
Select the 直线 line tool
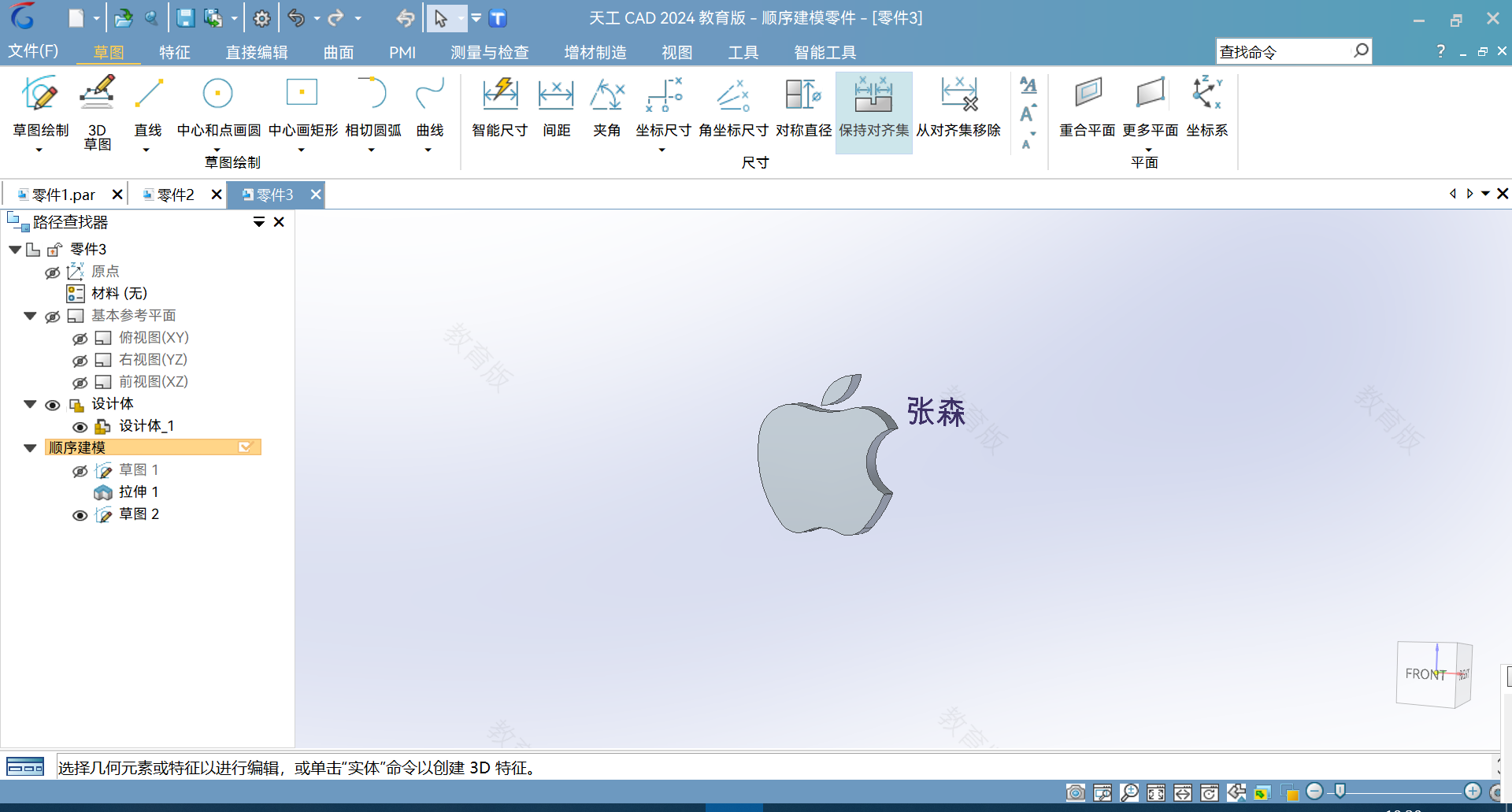click(148, 106)
